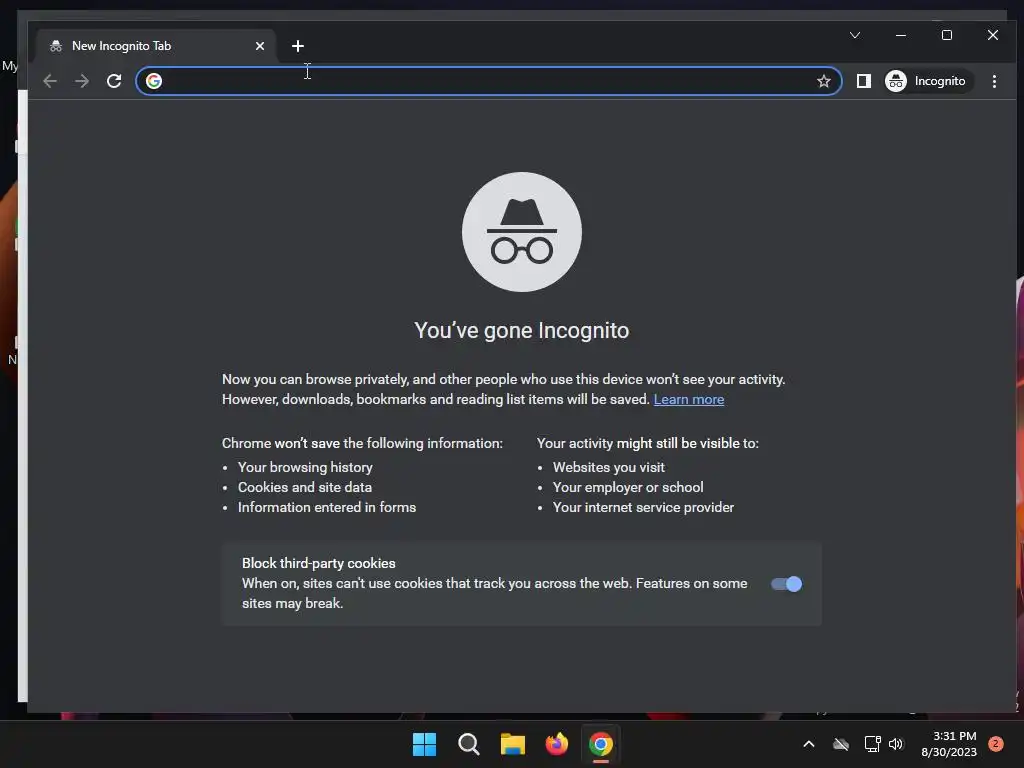Open network settings tray icon
Screen dimensions: 1024x768
(x=872, y=744)
